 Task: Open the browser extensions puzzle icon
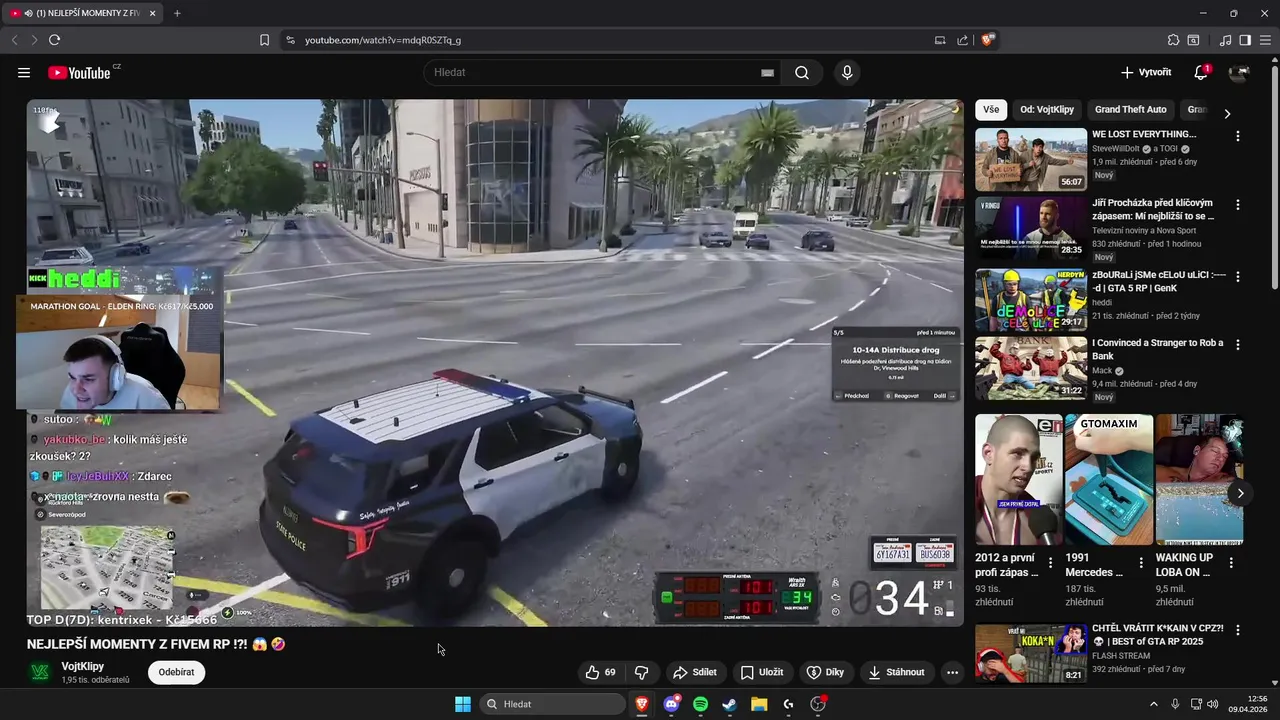1173,40
